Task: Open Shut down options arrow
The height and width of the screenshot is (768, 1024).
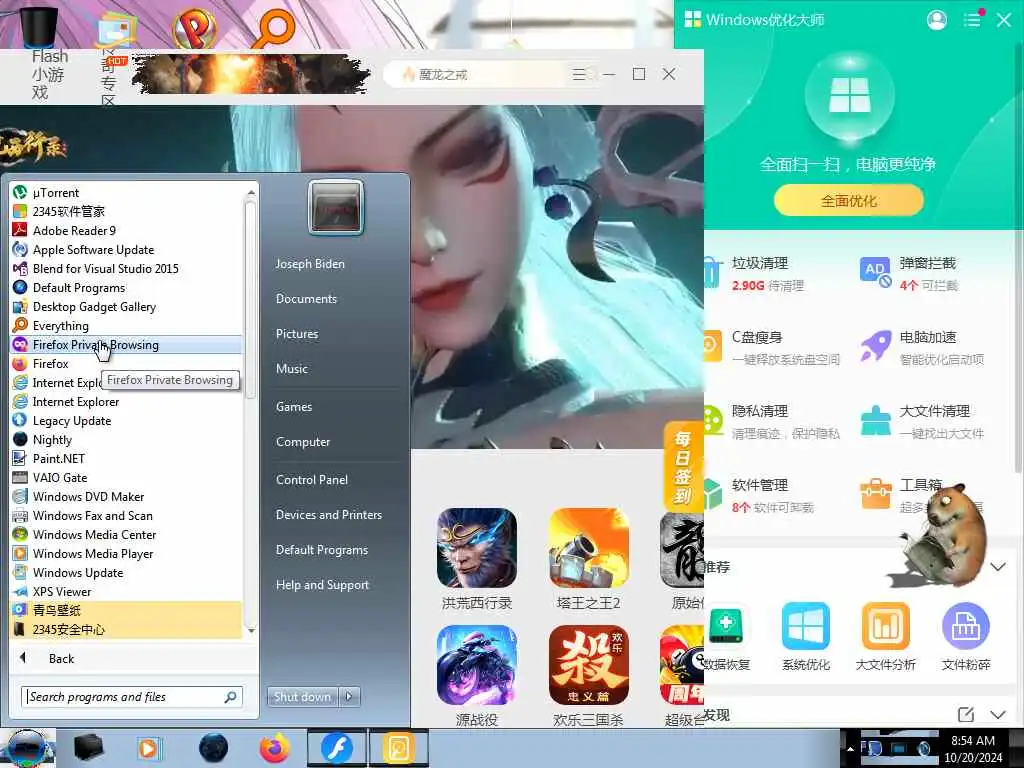Action: point(349,697)
